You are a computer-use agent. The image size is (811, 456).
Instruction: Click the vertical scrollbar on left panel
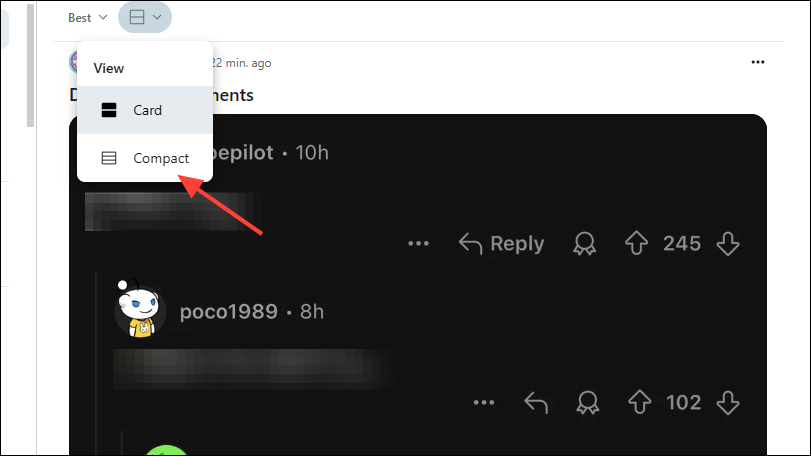click(31, 65)
